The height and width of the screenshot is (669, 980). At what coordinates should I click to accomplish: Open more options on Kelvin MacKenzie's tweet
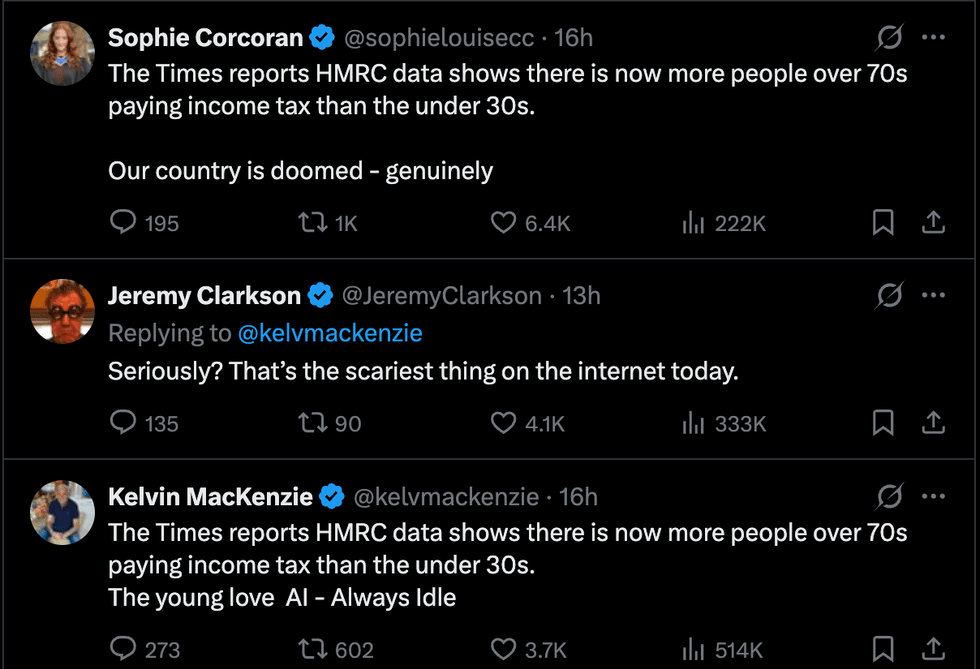pos(933,496)
